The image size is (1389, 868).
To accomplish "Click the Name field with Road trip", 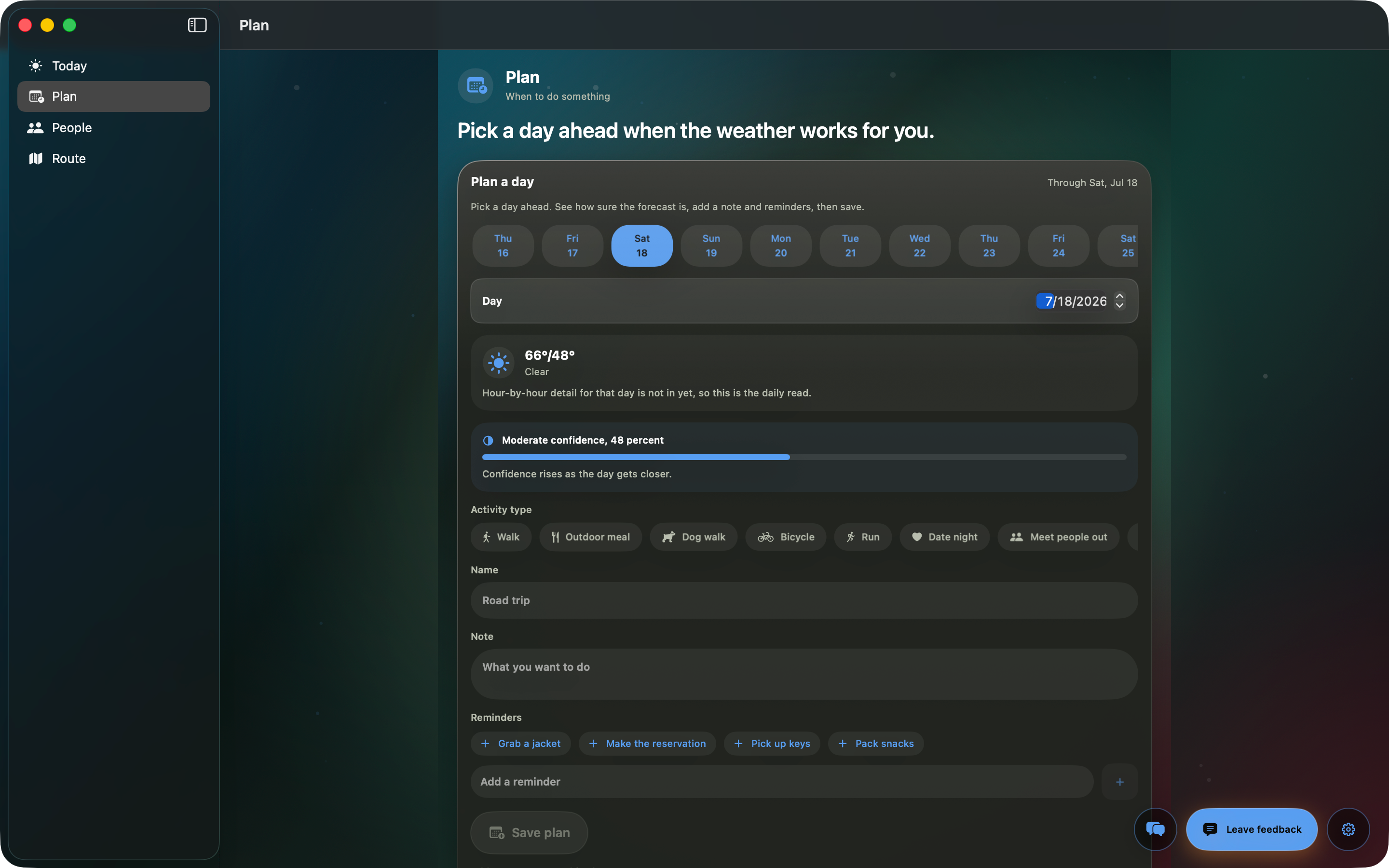I will click(803, 600).
